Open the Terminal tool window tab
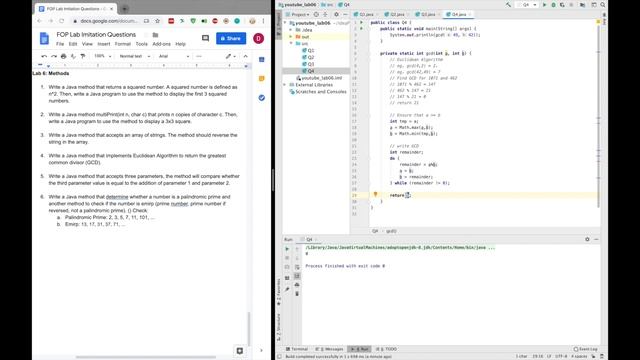This screenshot has height=360, width=640. [297, 349]
